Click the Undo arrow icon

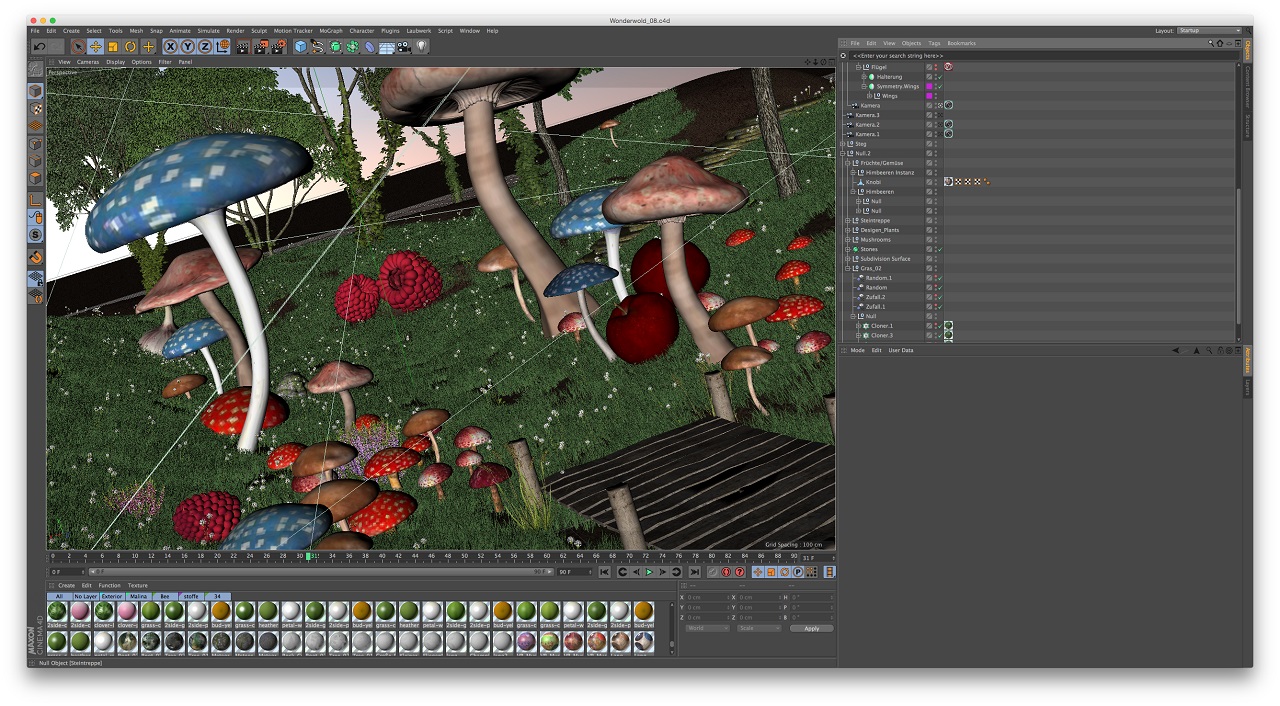[39, 46]
